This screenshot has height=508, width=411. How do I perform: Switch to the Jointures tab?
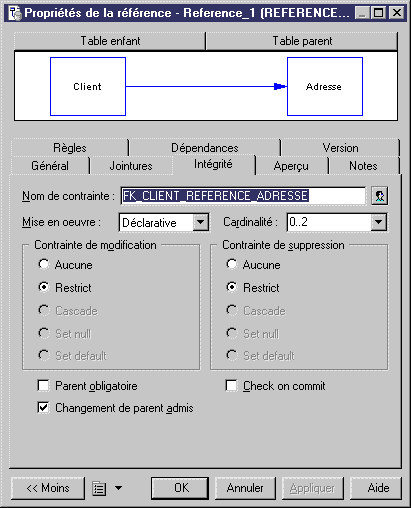point(131,166)
